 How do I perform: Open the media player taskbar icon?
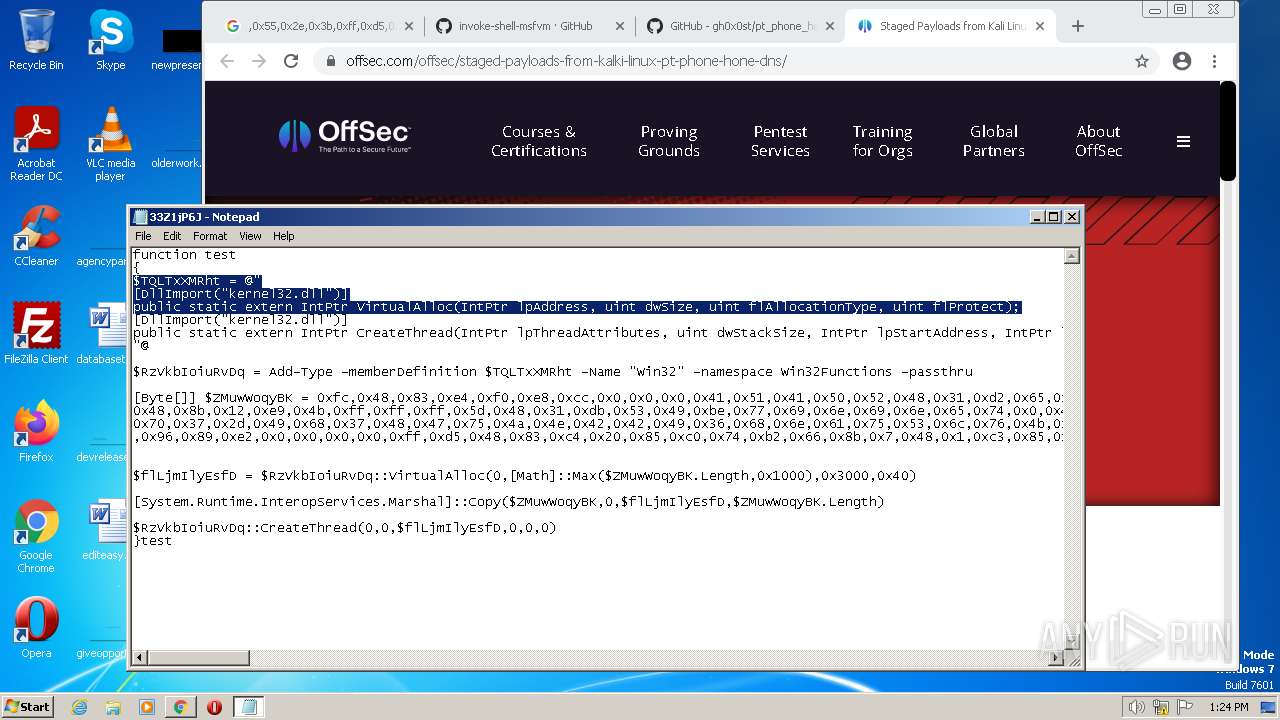[146, 707]
